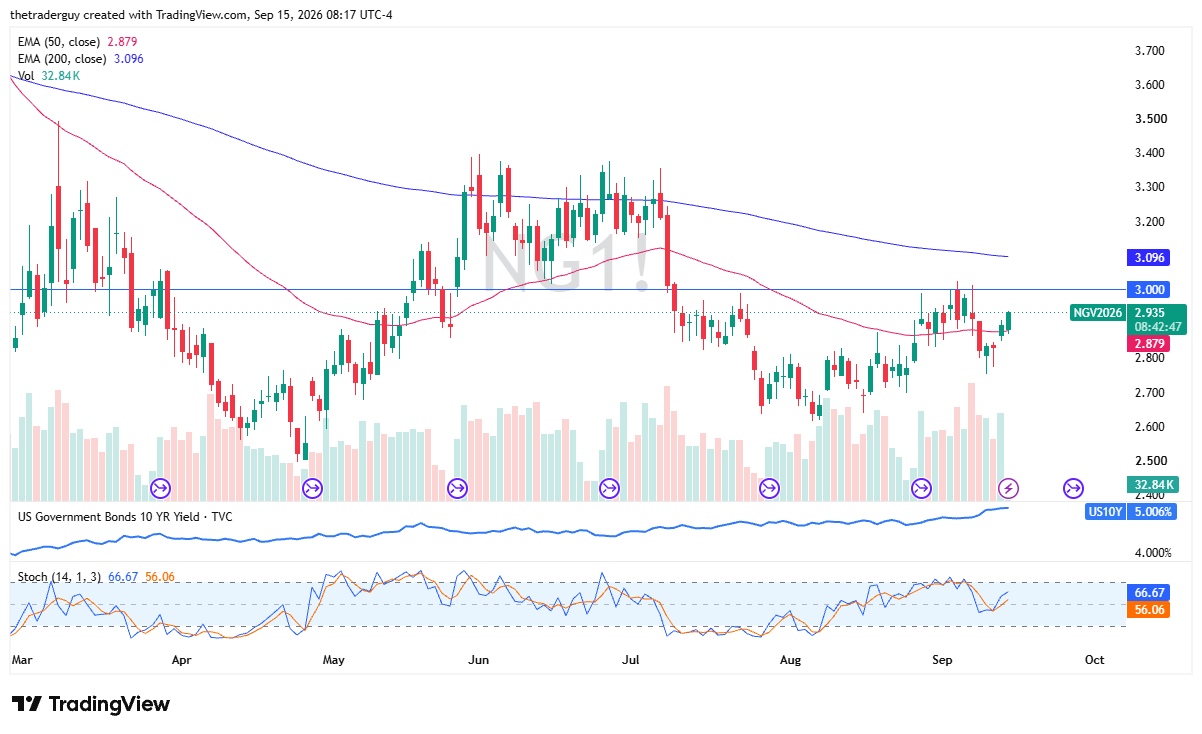Click the EMA (50, close) indicator label
1202x734 pixels.
58,42
